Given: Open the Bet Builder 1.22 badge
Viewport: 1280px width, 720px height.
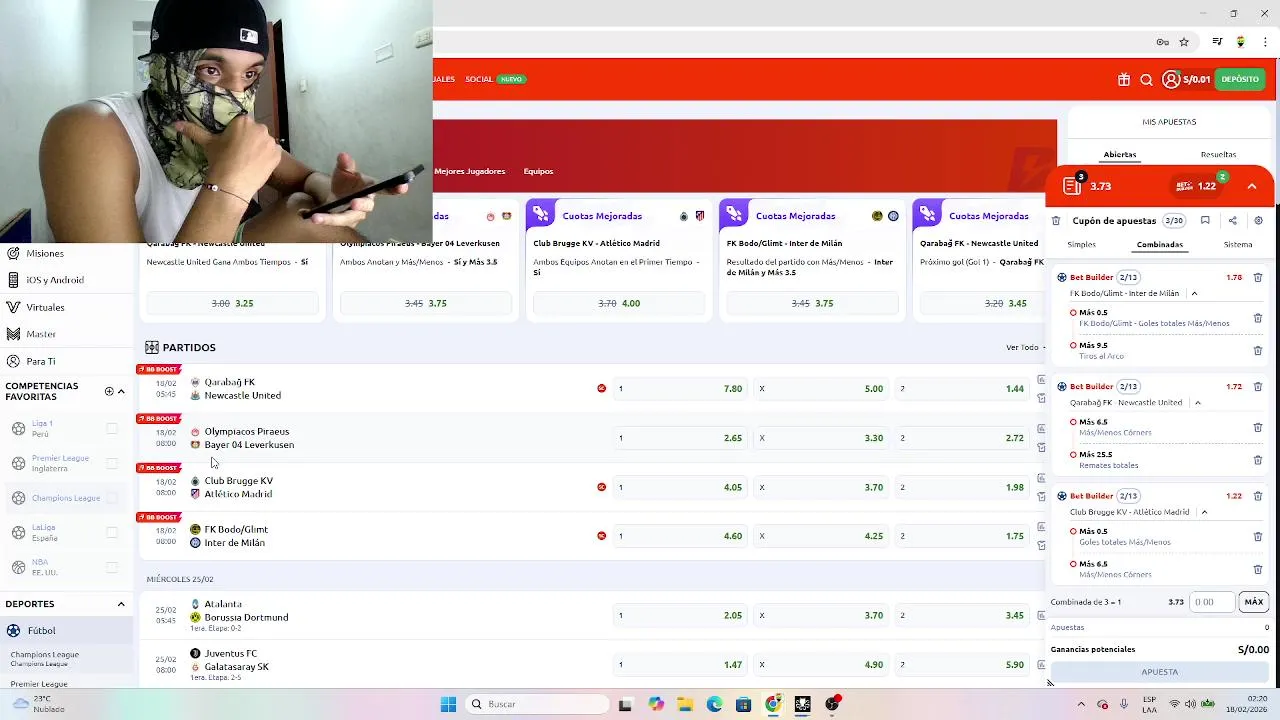Looking at the screenshot, I should [x=1196, y=186].
